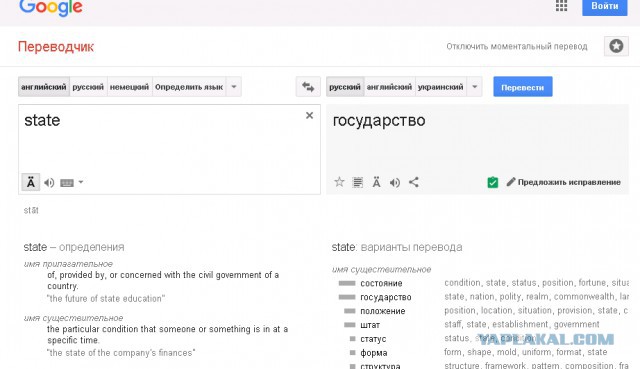
Task: Click the штат translation variant
Action: [370, 325]
